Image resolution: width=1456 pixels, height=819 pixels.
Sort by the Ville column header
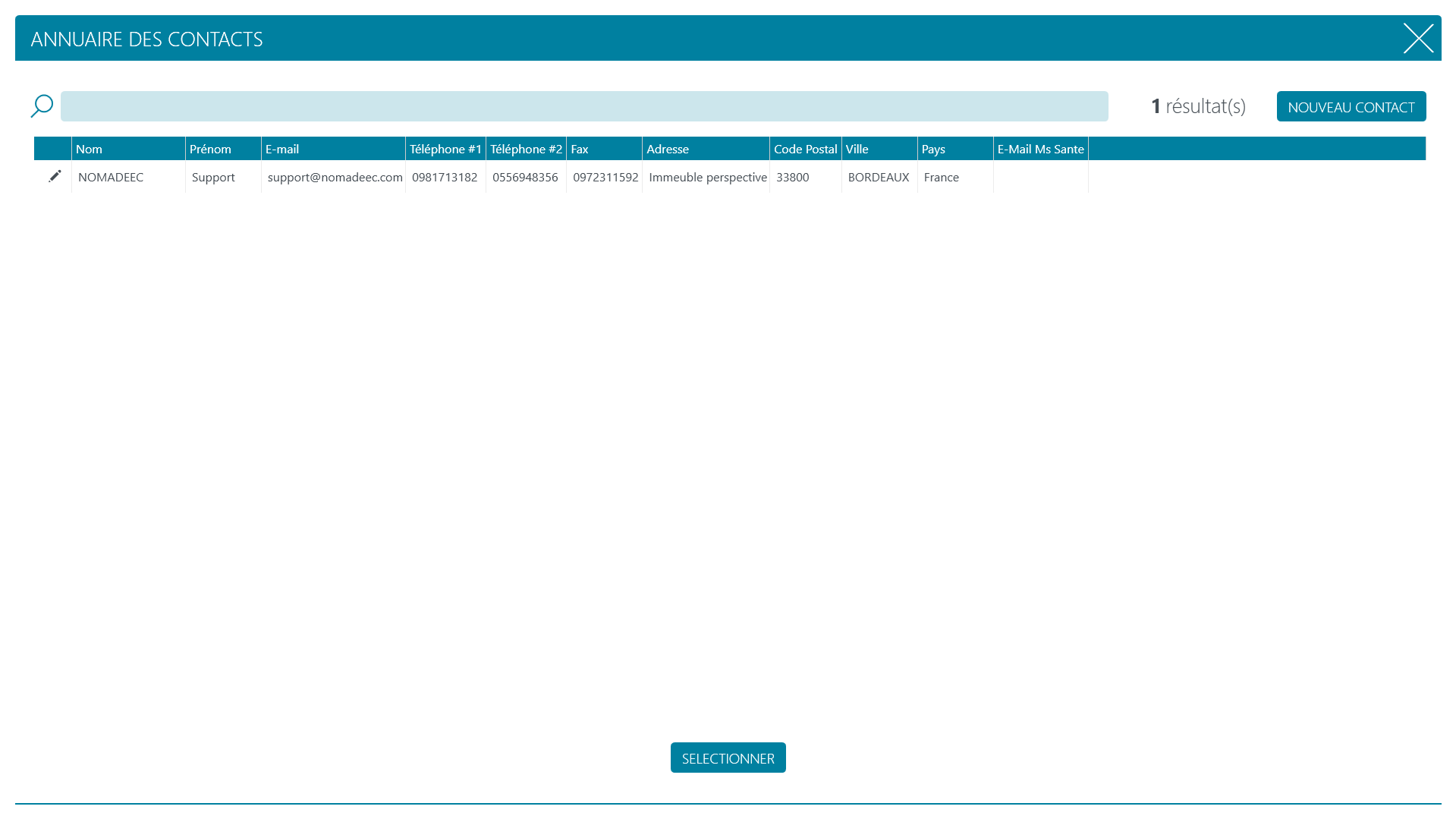coord(879,149)
